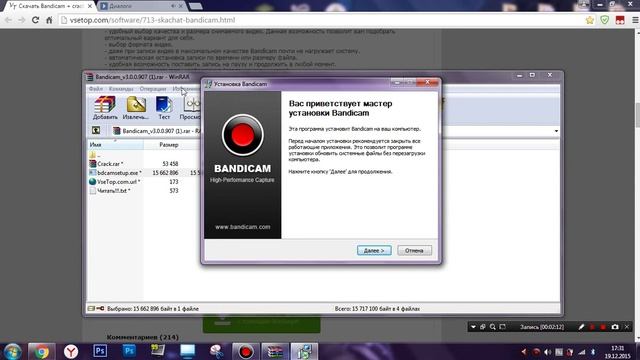Image resolution: width=640 pixels, height=360 pixels.
Task: Click WinRAR status bar drive icon
Action: pyautogui.click(x=91, y=309)
